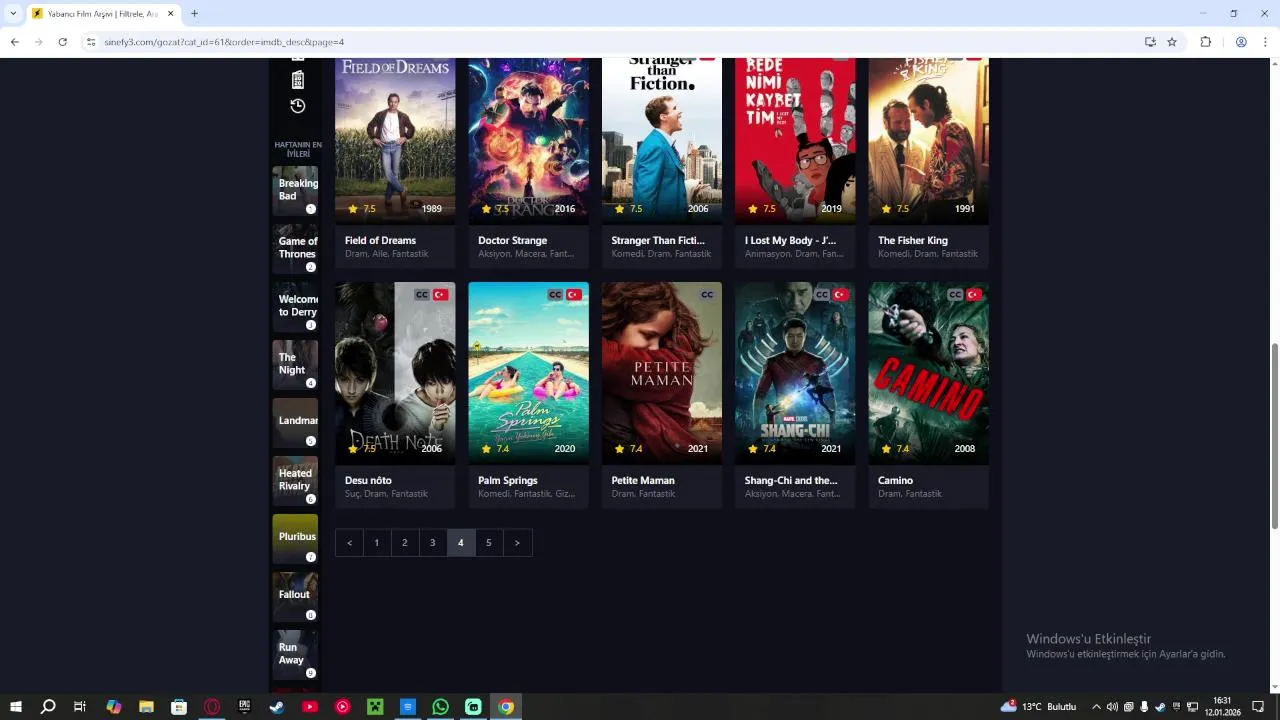Image resolution: width=1280 pixels, height=720 pixels.
Task: Show hidden system tray icons
Action: pyautogui.click(x=1096, y=707)
